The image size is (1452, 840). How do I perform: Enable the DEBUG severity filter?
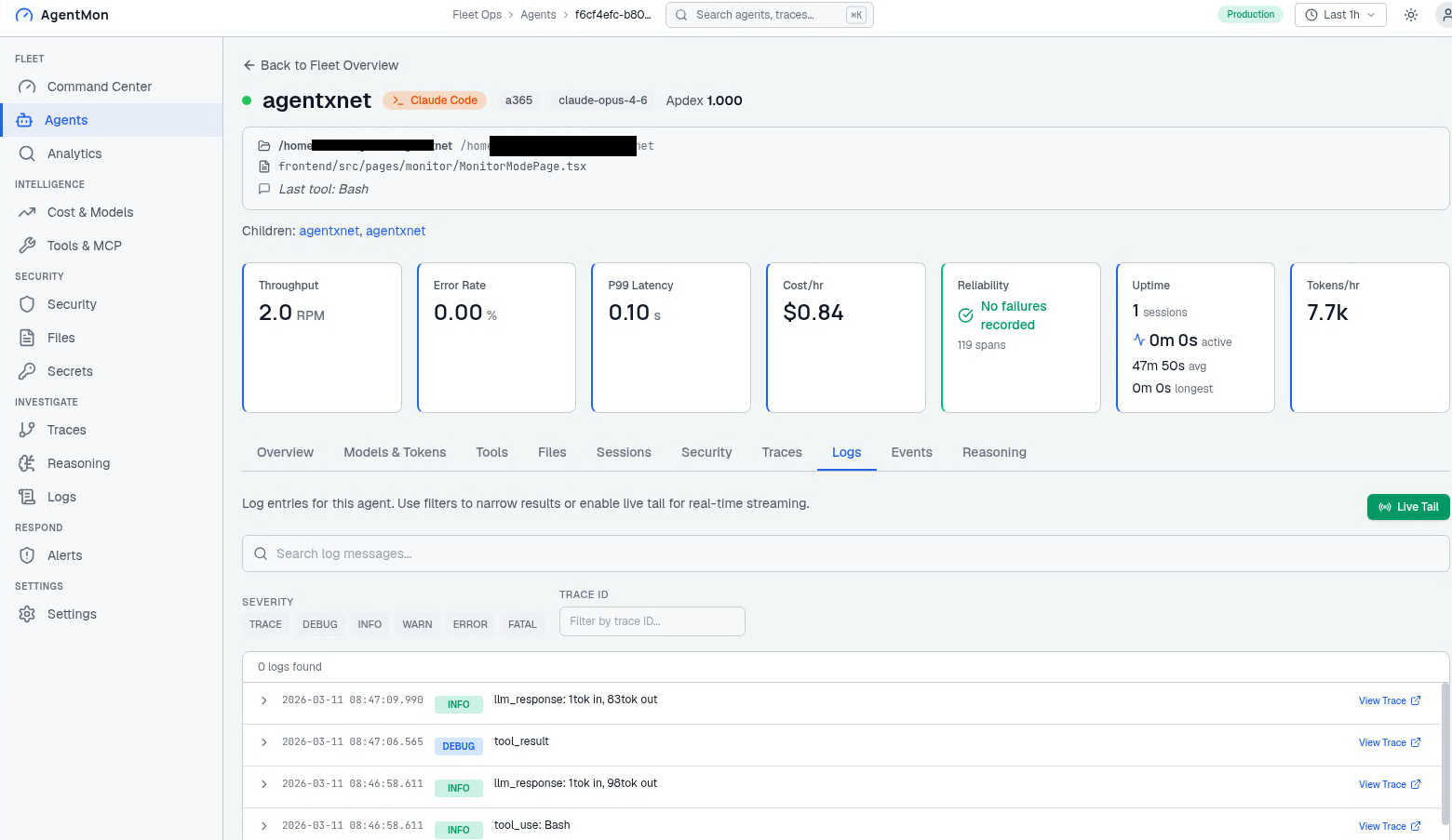[319, 624]
